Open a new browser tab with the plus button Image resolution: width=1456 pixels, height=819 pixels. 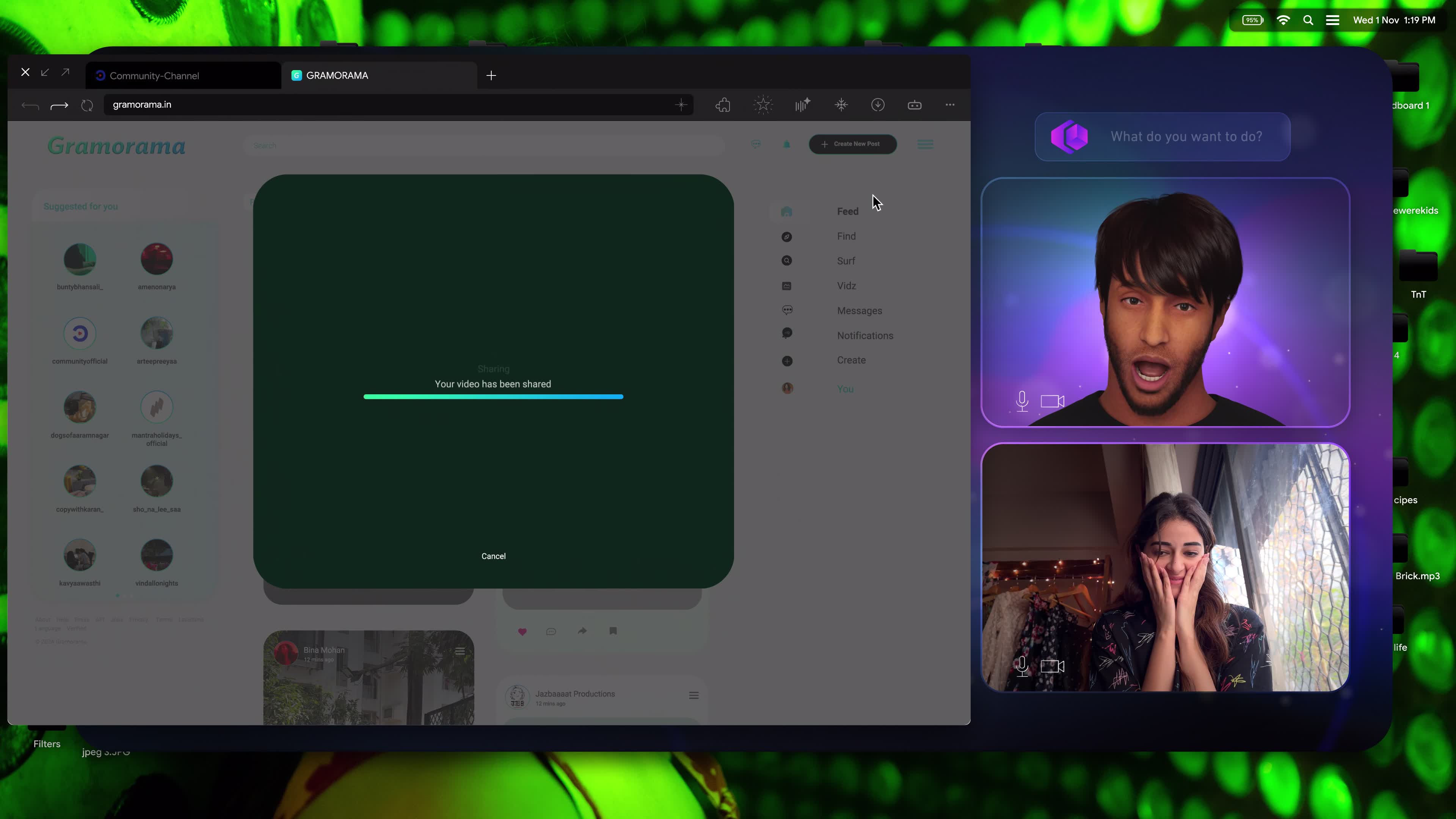pyautogui.click(x=491, y=76)
